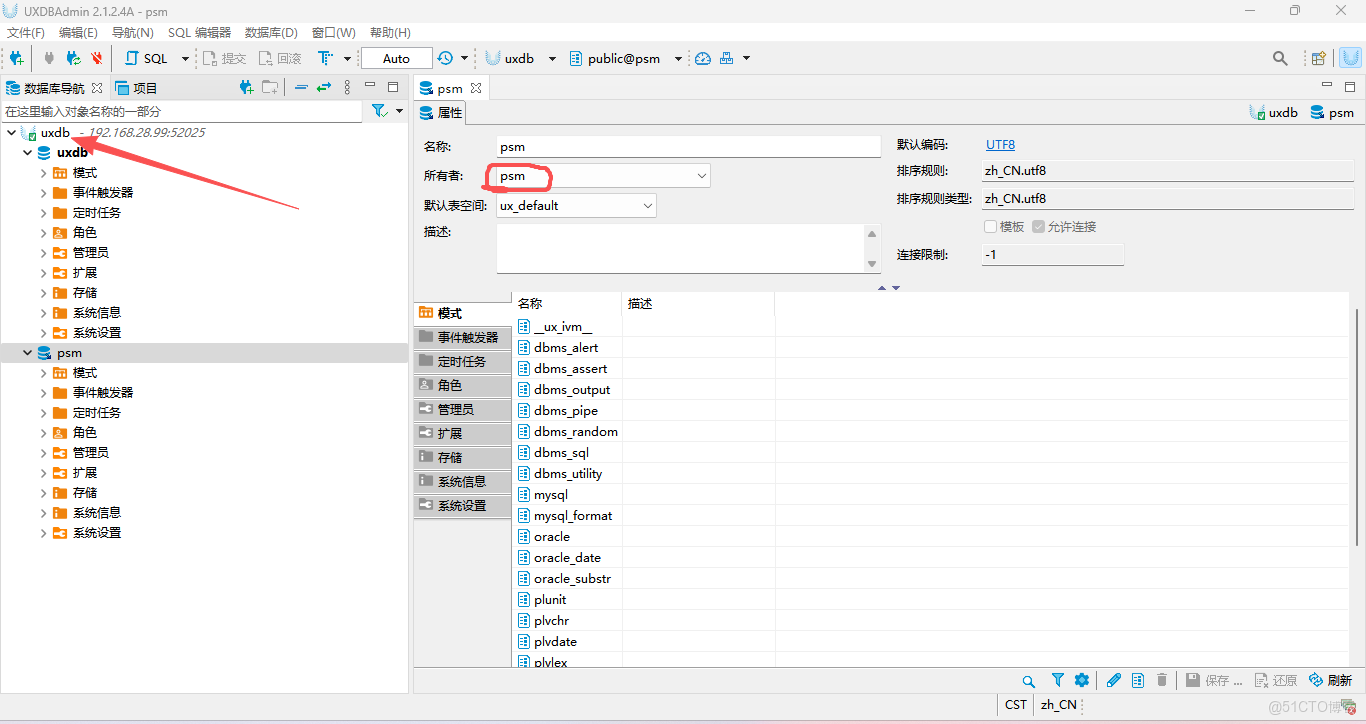Screen dimensions: 1366x724
Task: Click the open perspective icon at top right
Action: tap(1319, 58)
